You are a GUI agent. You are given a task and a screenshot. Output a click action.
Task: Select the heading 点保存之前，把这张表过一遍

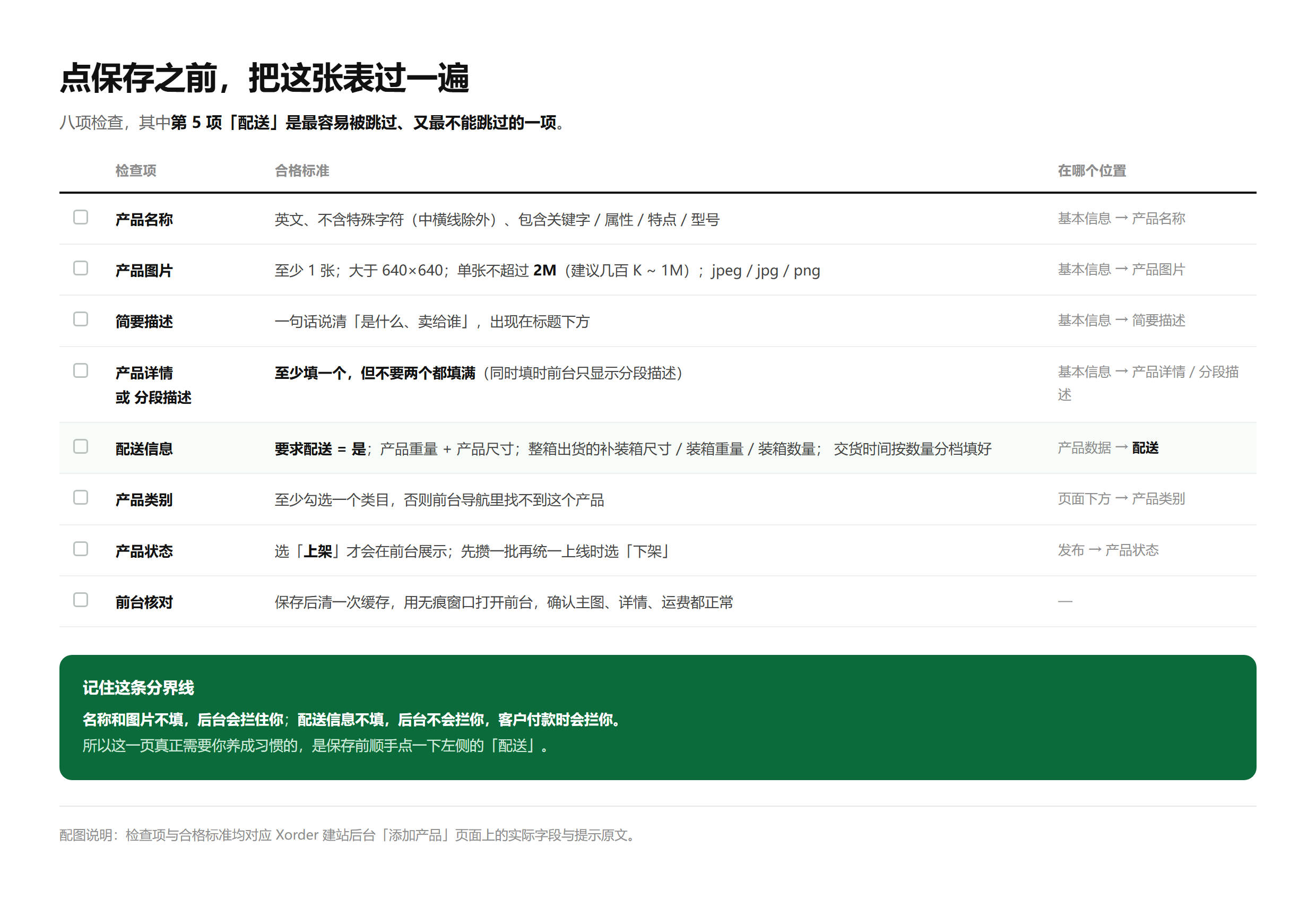[x=264, y=78]
